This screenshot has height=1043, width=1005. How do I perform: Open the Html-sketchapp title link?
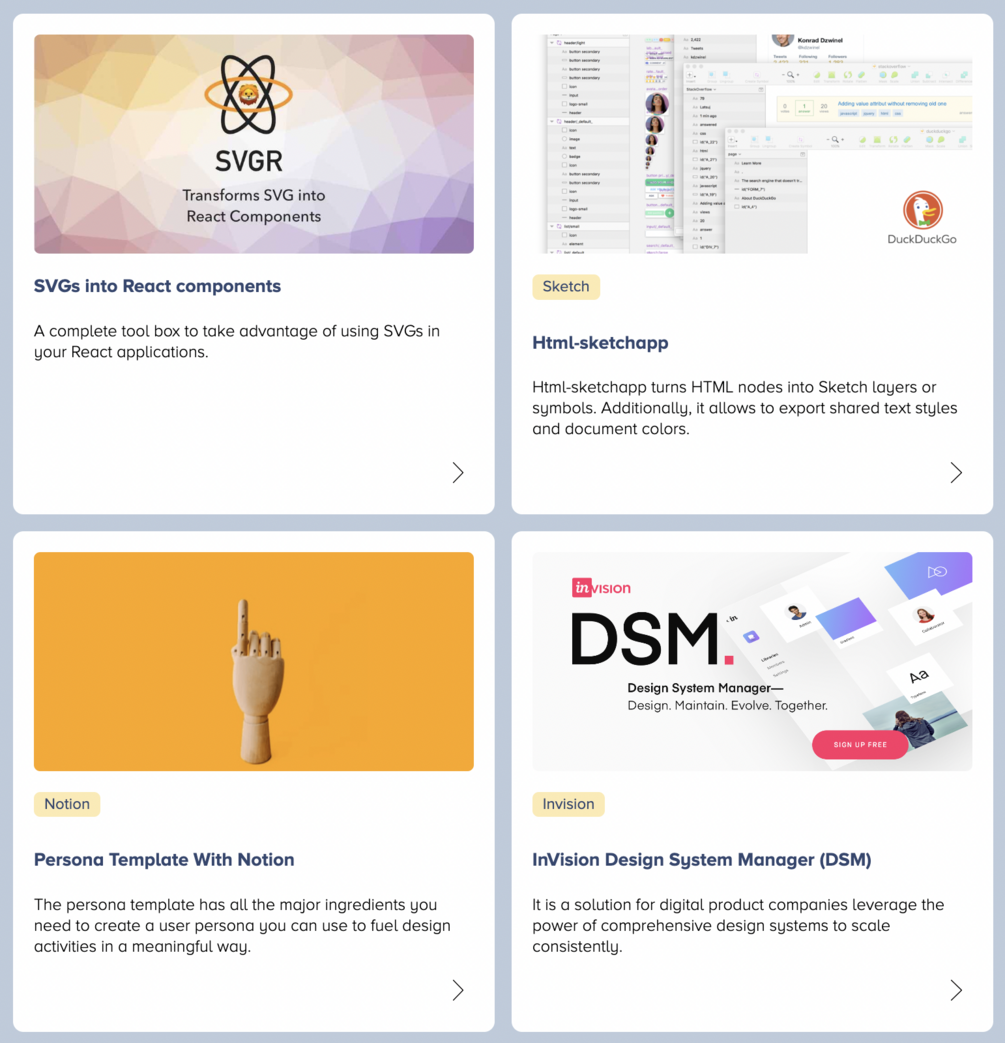pyautogui.click(x=600, y=343)
